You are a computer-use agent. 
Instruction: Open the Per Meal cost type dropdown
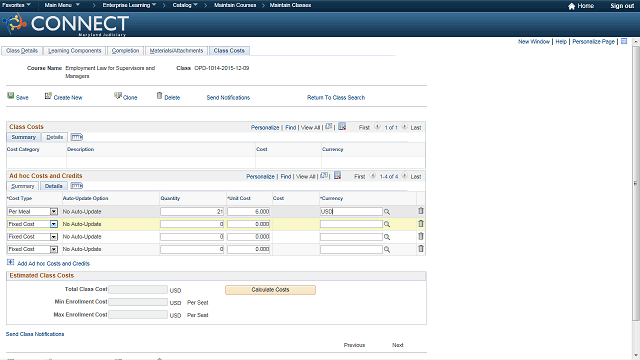[x=53, y=211]
